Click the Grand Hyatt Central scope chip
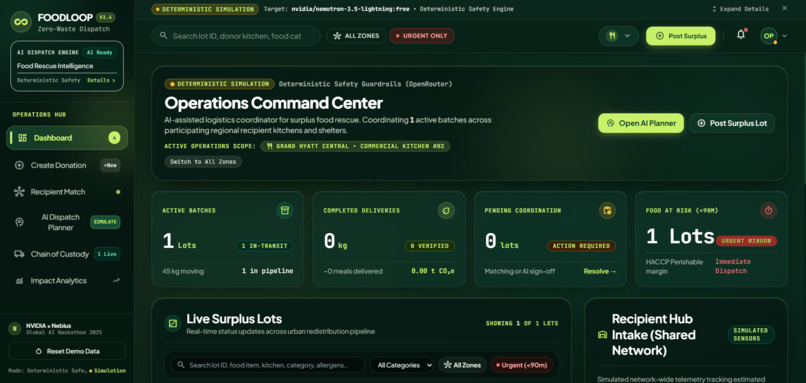The height and width of the screenshot is (383, 806). click(355, 146)
